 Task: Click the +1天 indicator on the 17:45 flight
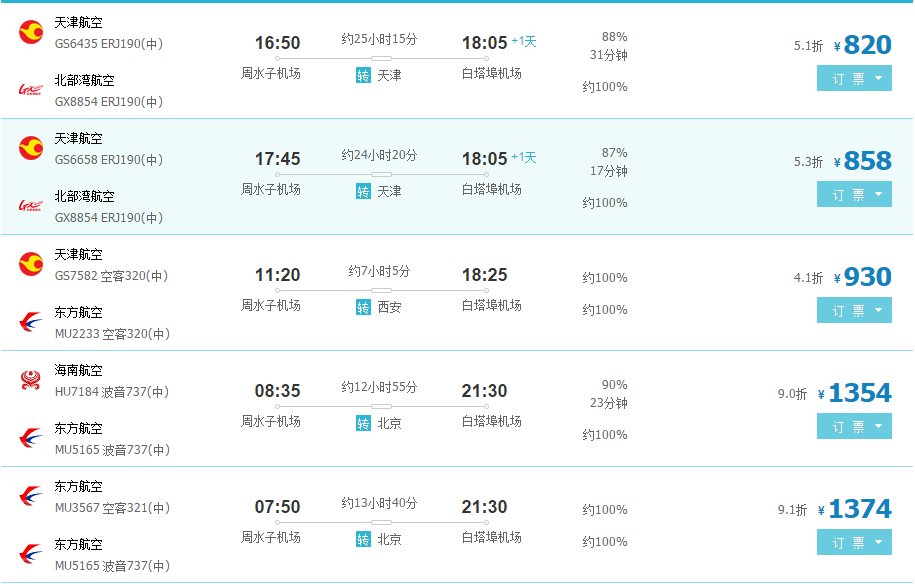[524, 158]
